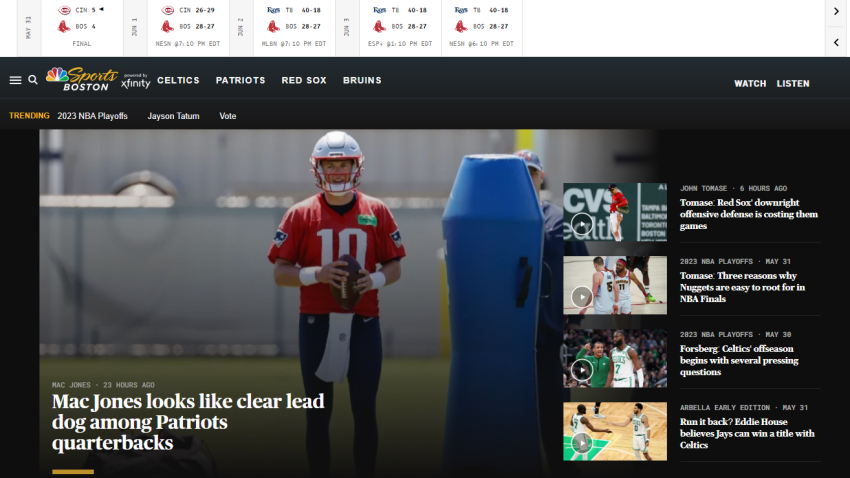Open the Jun 2 TB vs BOS MLBN game card
850x478 pixels.
(x=294, y=27)
